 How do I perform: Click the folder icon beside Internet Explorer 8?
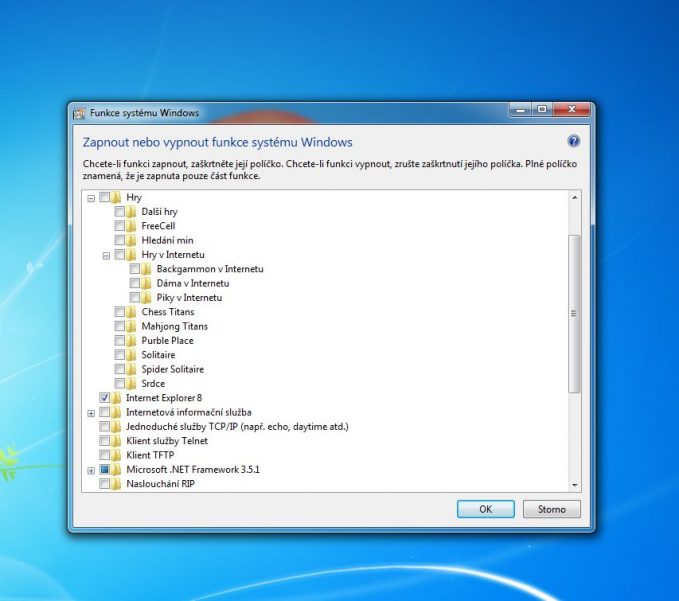[x=116, y=397]
